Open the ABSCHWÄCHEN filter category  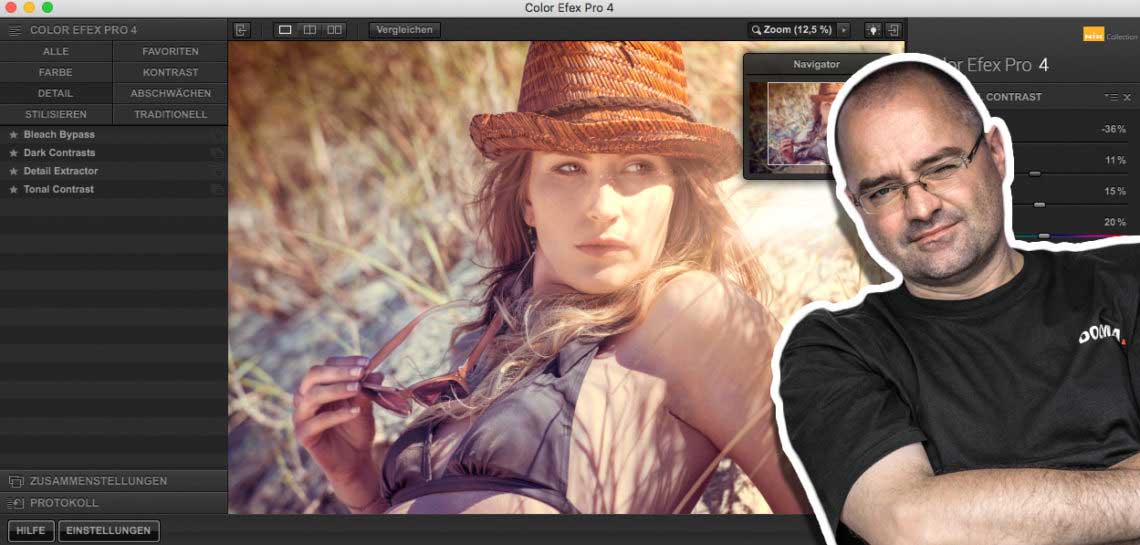click(x=170, y=94)
